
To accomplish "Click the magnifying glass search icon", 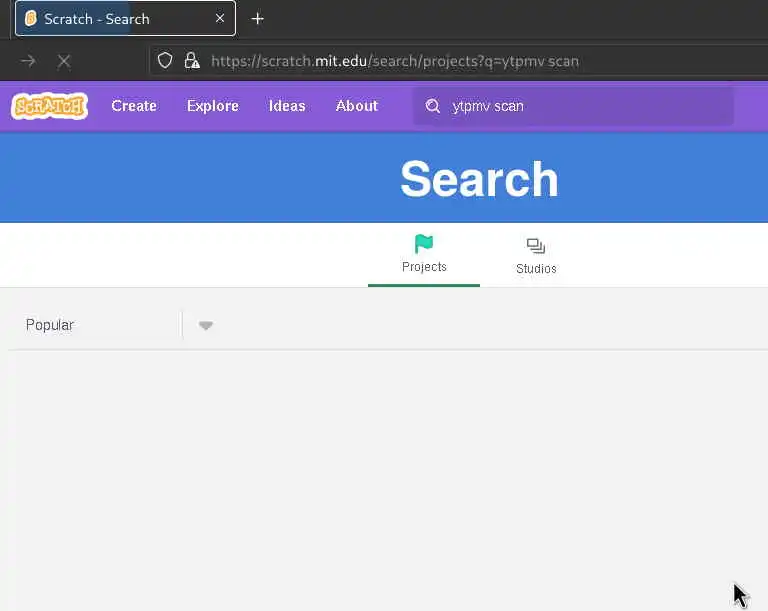I will point(432,106).
